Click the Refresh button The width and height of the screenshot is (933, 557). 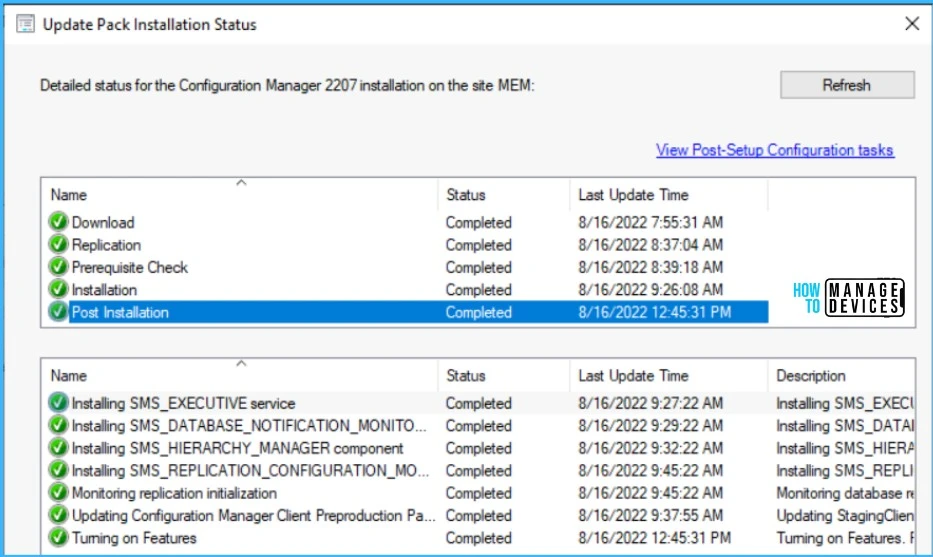[847, 85]
